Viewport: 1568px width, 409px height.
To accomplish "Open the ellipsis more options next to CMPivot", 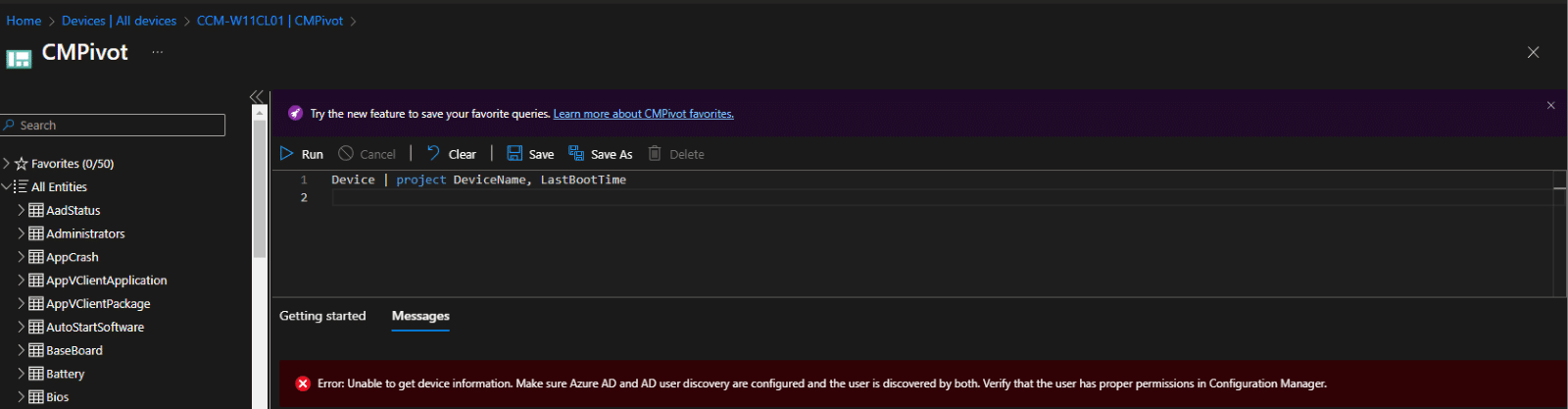I will [157, 52].
